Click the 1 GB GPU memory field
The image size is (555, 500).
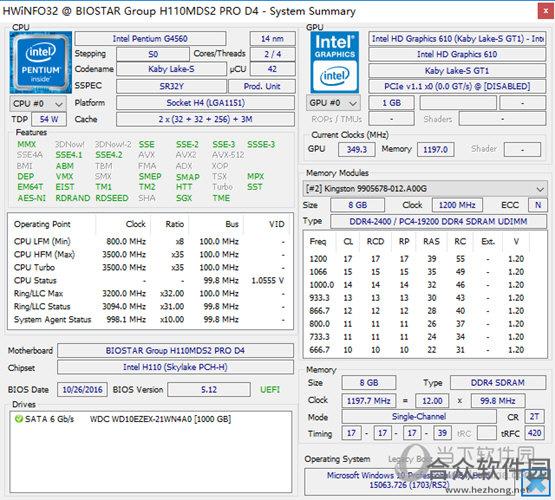tap(391, 103)
